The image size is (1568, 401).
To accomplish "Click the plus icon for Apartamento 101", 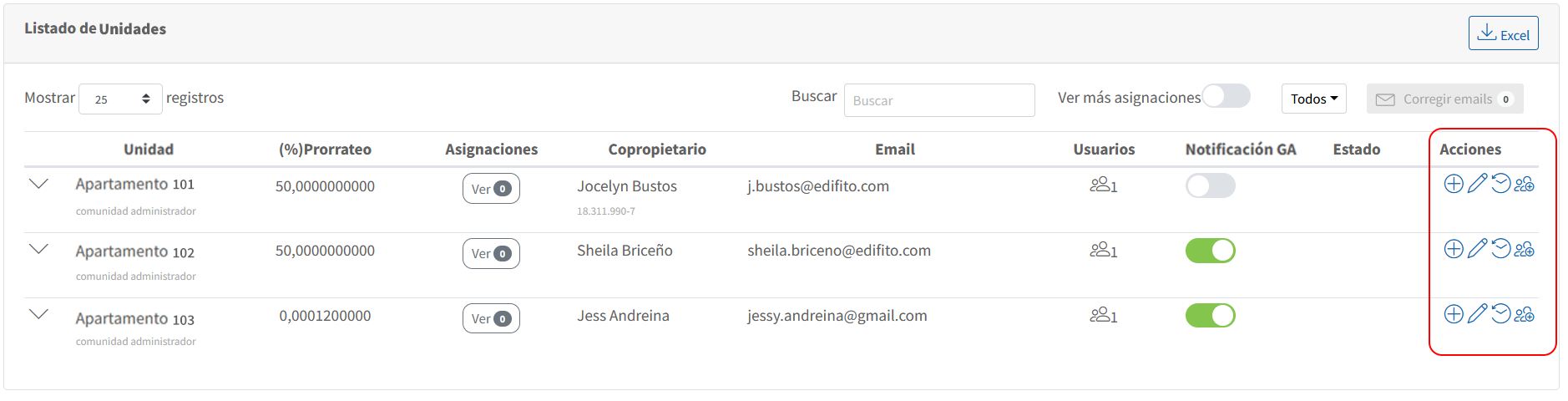I will click(x=1454, y=184).
